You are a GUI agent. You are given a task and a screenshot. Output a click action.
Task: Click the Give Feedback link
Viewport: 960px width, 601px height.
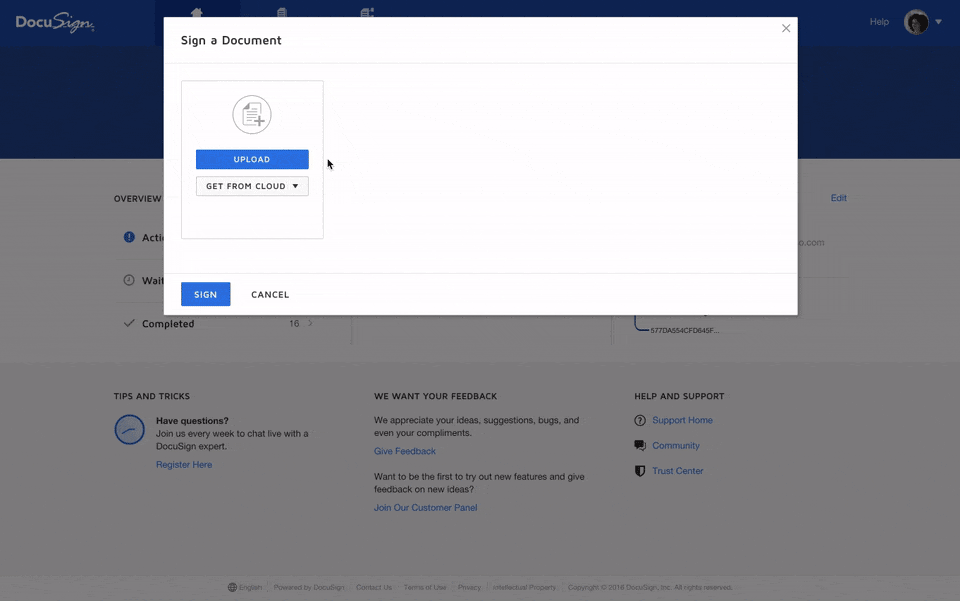click(x=405, y=452)
